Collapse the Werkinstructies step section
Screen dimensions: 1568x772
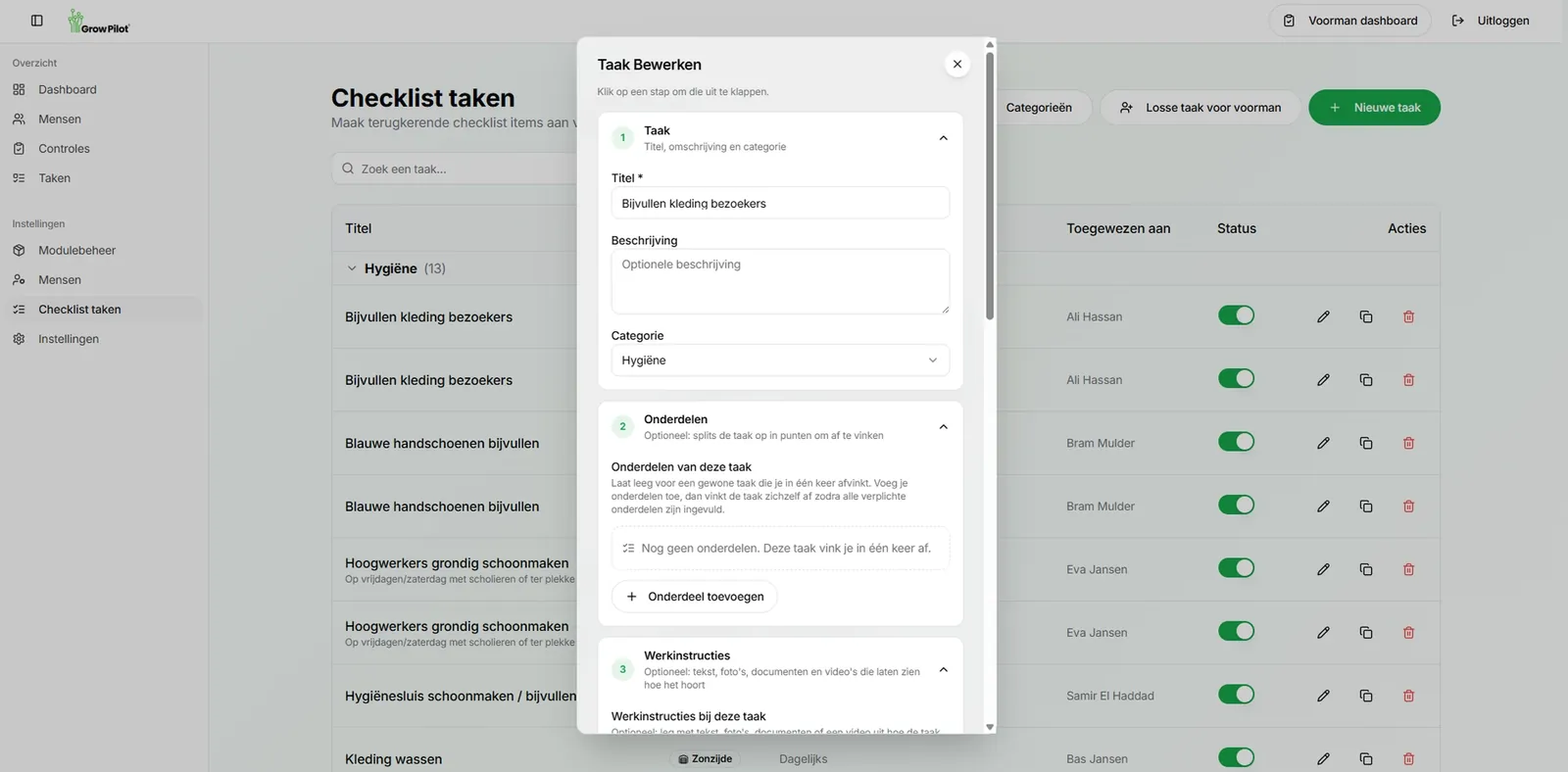point(943,670)
